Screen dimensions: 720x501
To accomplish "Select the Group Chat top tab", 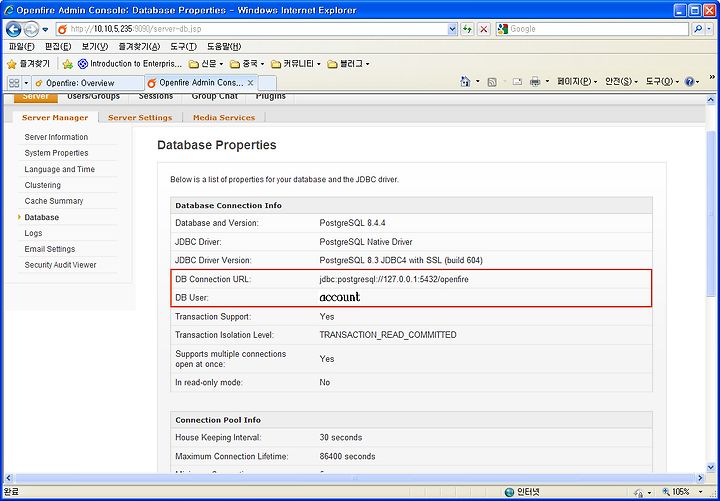I will point(214,96).
